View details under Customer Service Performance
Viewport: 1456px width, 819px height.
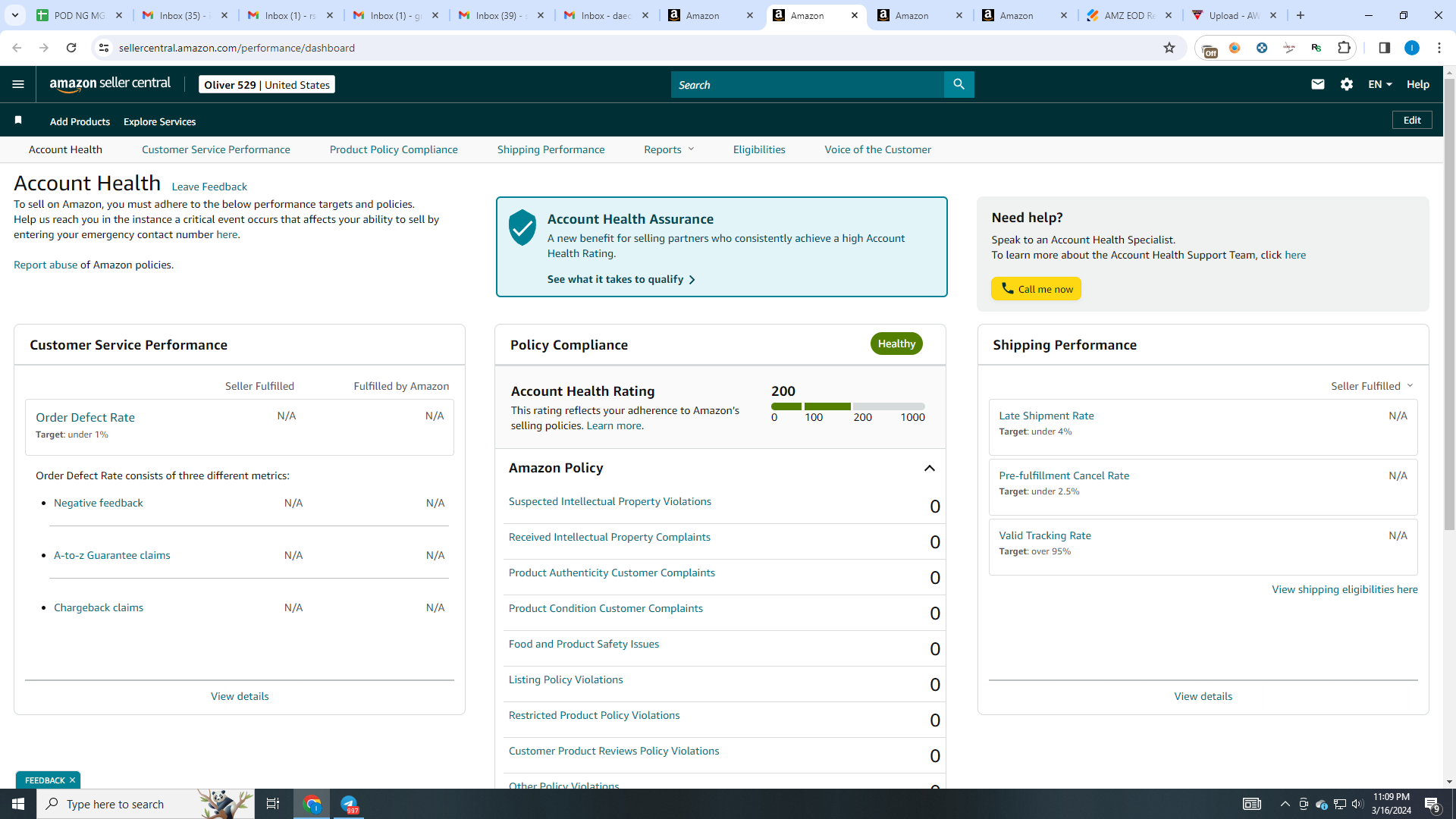click(x=240, y=696)
